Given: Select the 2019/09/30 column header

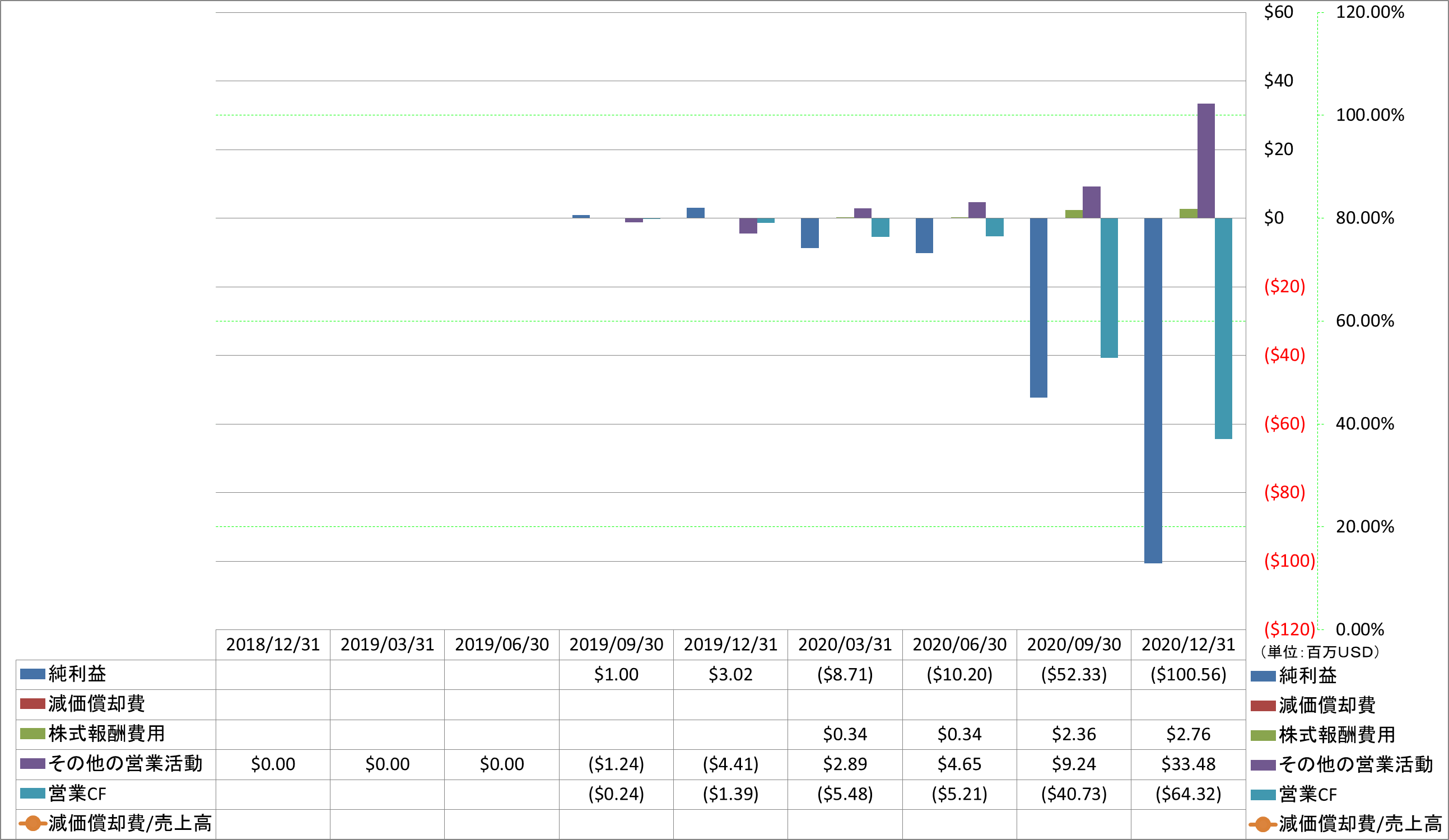Looking at the screenshot, I should (616, 645).
